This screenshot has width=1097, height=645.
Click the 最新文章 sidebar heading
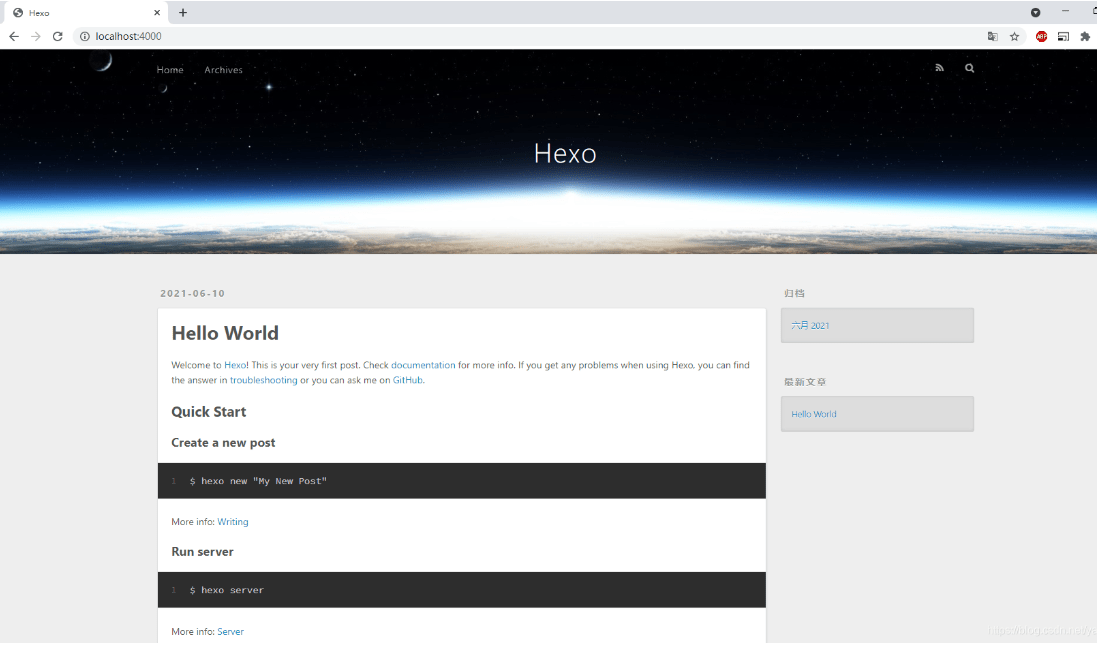[x=805, y=382]
